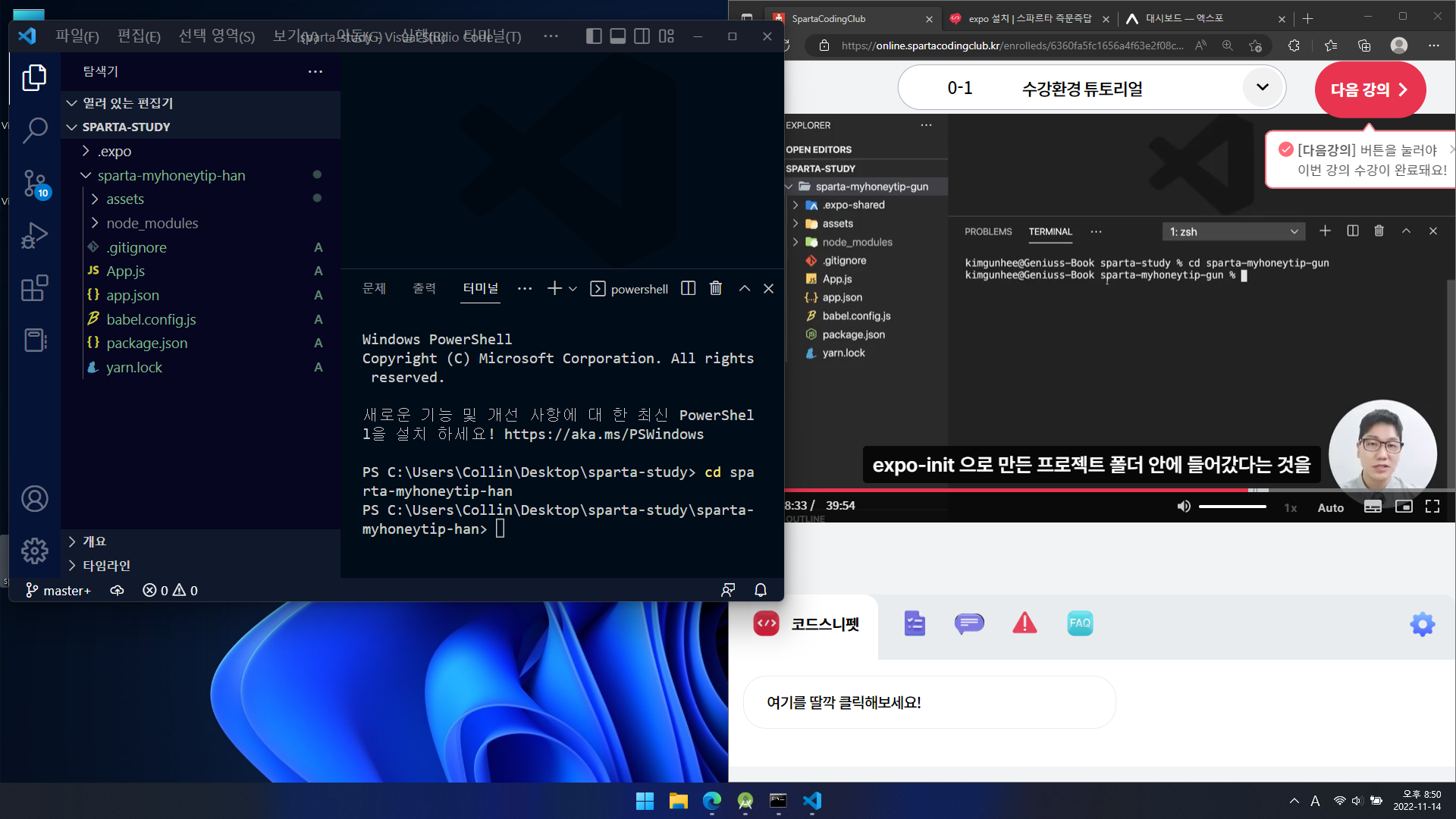The height and width of the screenshot is (819, 1456).
Task: Open App.js in the VS Code explorer
Action: pyautogui.click(x=125, y=271)
